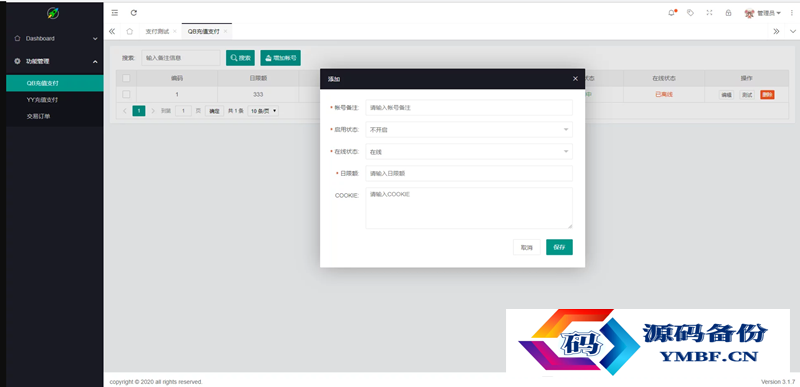Click the tag icon in the header
The height and width of the screenshot is (387, 800).
[690, 13]
